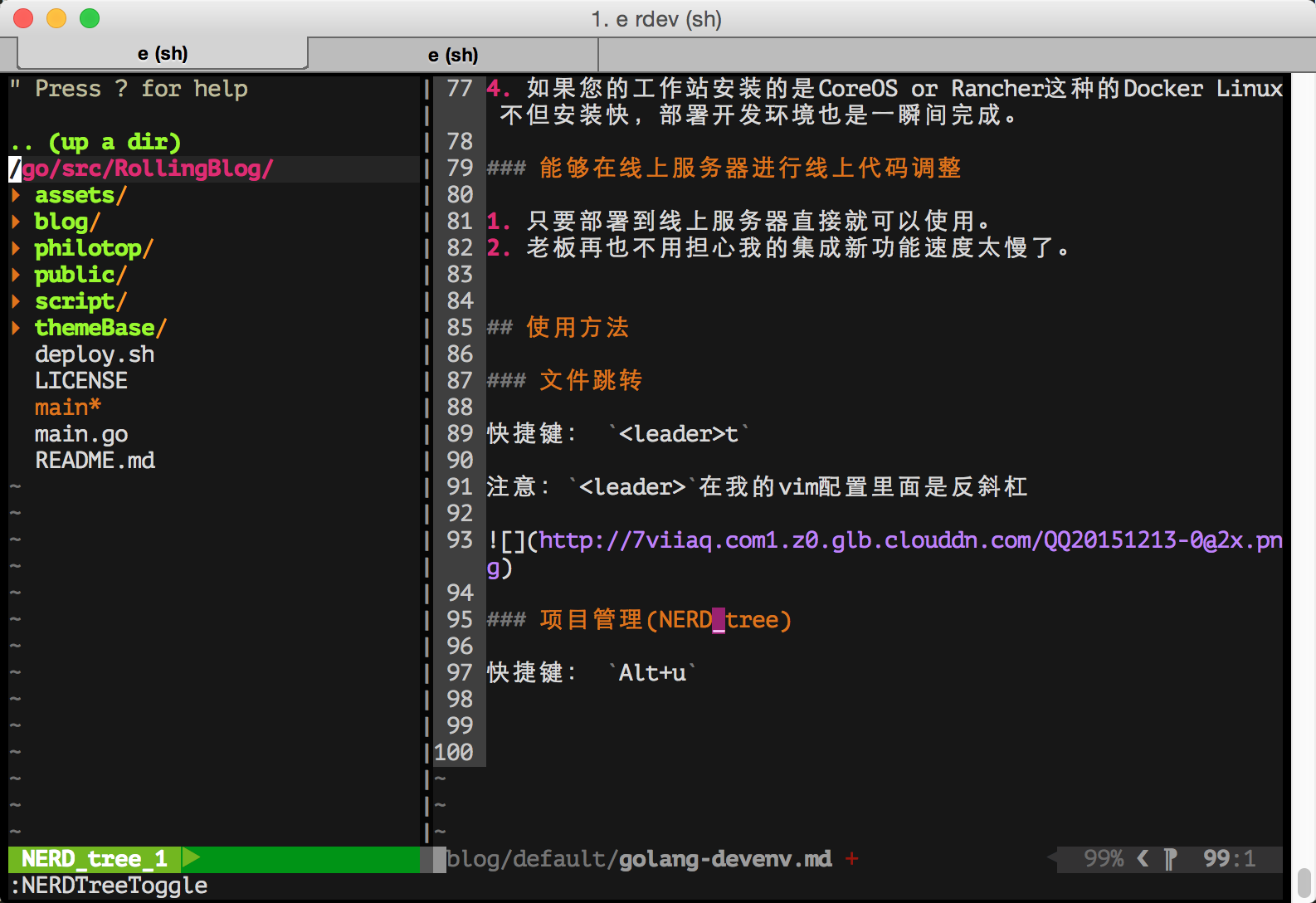Open deploy.sh in the file tree
Viewport: 1316px width, 903px height.
(95, 354)
